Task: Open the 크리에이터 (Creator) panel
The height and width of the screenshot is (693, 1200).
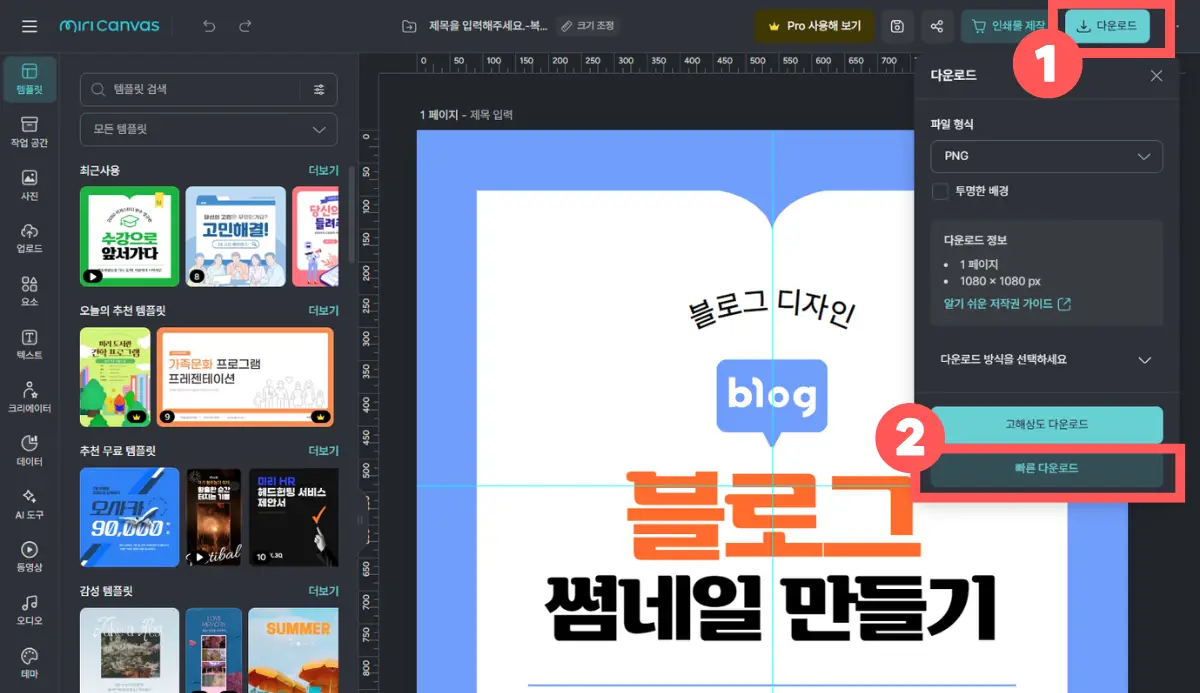Action: 29,400
